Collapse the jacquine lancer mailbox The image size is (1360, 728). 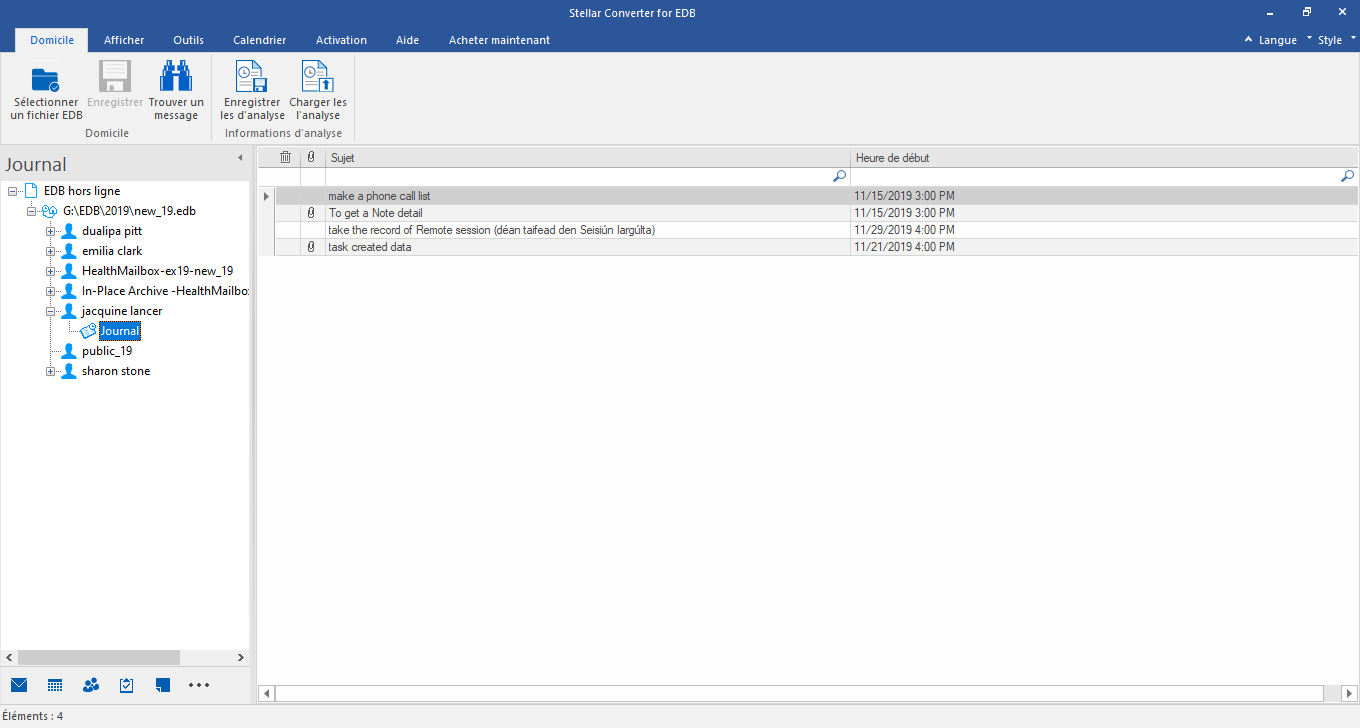pos(50,311)
